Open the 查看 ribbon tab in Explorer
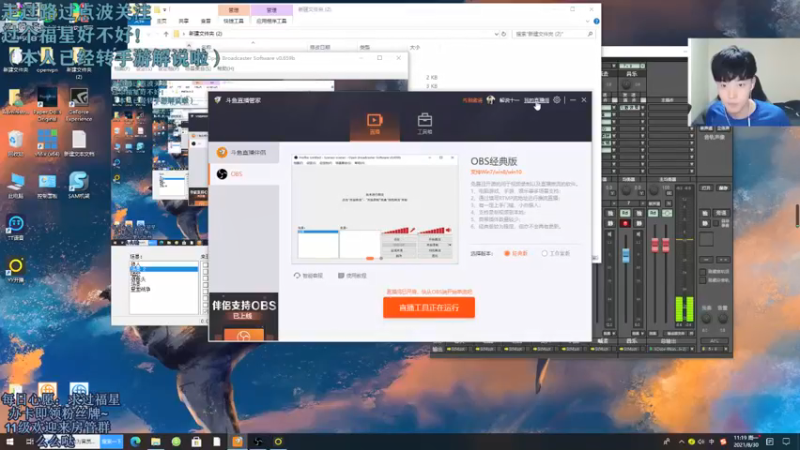Screen dimensions: 800x450 pyautogui.click(x=206, y=21)
